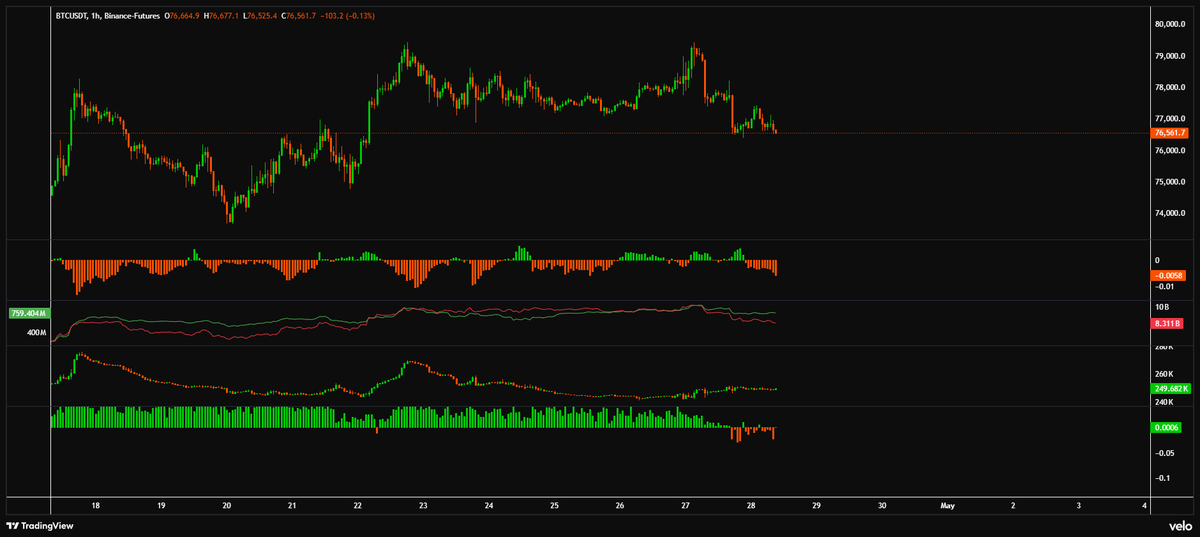Click date label 26 on time axis

(x=620, y=506)
